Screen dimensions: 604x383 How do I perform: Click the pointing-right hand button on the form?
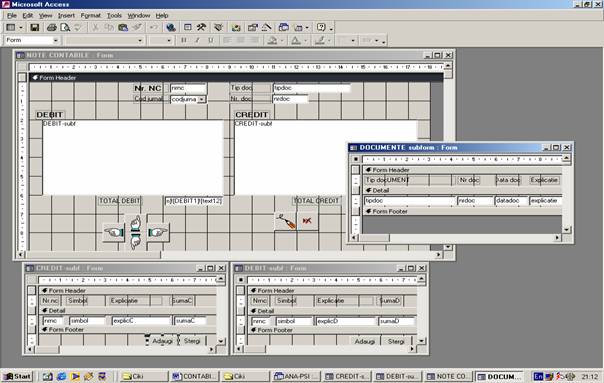tap(158, 232)
